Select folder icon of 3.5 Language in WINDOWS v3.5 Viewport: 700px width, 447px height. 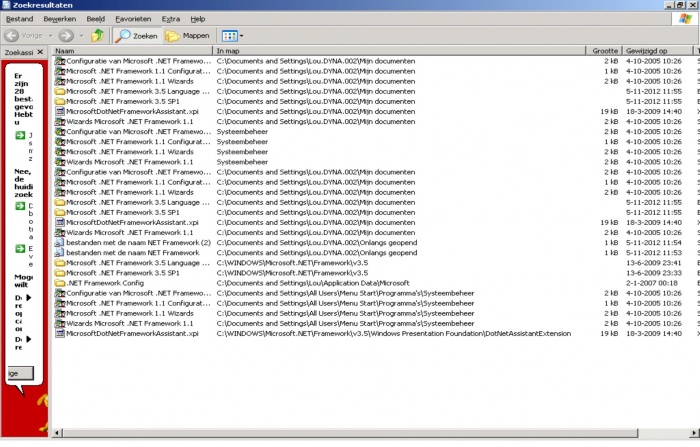pyautogui.click(x=59, y=263)
